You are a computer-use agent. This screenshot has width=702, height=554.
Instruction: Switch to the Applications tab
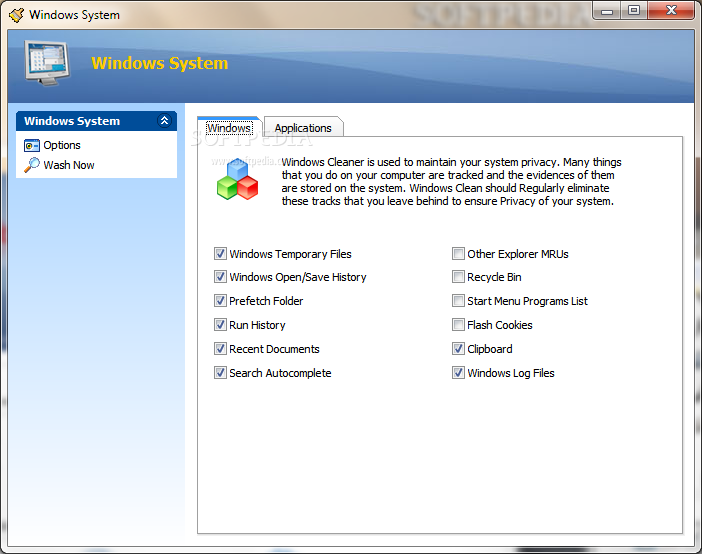point(303,128)
